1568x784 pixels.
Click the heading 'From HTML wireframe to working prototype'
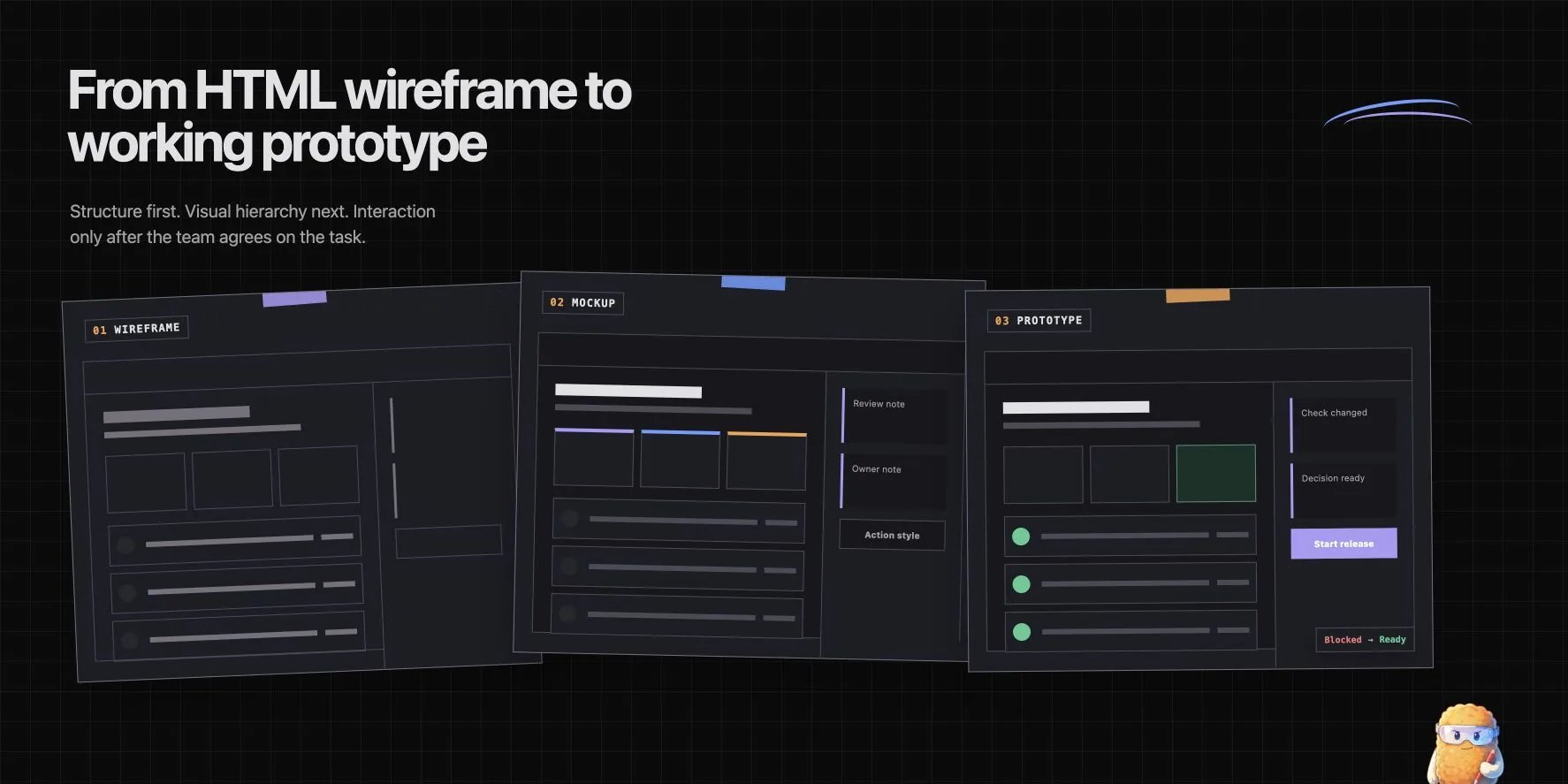[x=349, y=117]
